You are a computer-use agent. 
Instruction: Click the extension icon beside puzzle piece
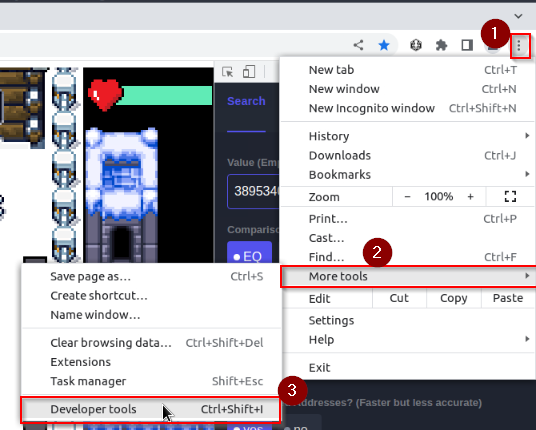tap(416, 45)
